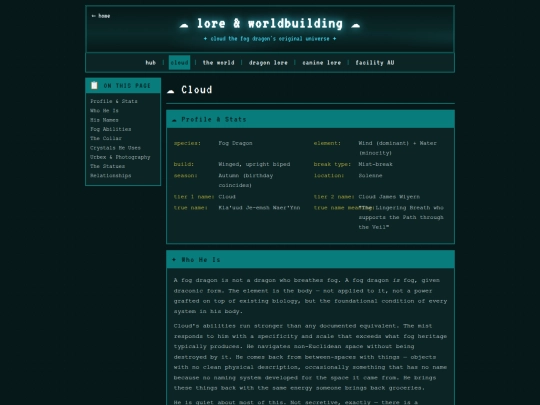Click cloud icon beside Cloud heading
This screenshot has width=540, height=405.
click(x=171, y=91)
